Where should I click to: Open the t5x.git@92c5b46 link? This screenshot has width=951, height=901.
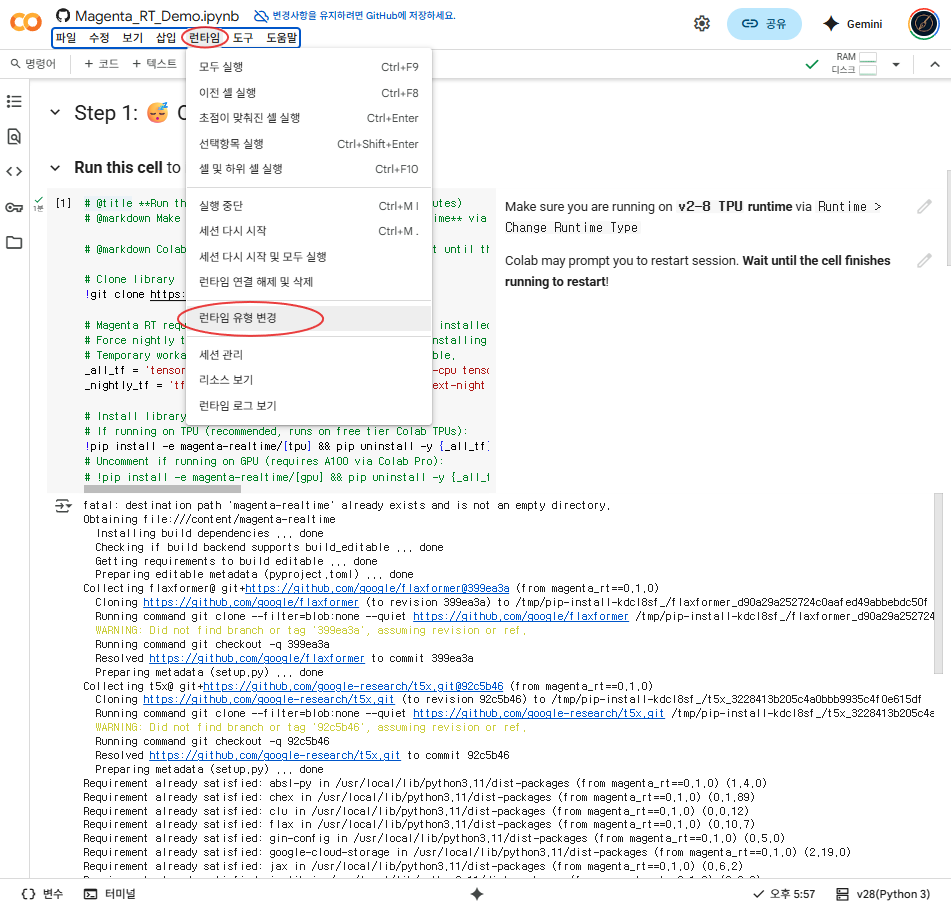[x=353, y=686]
